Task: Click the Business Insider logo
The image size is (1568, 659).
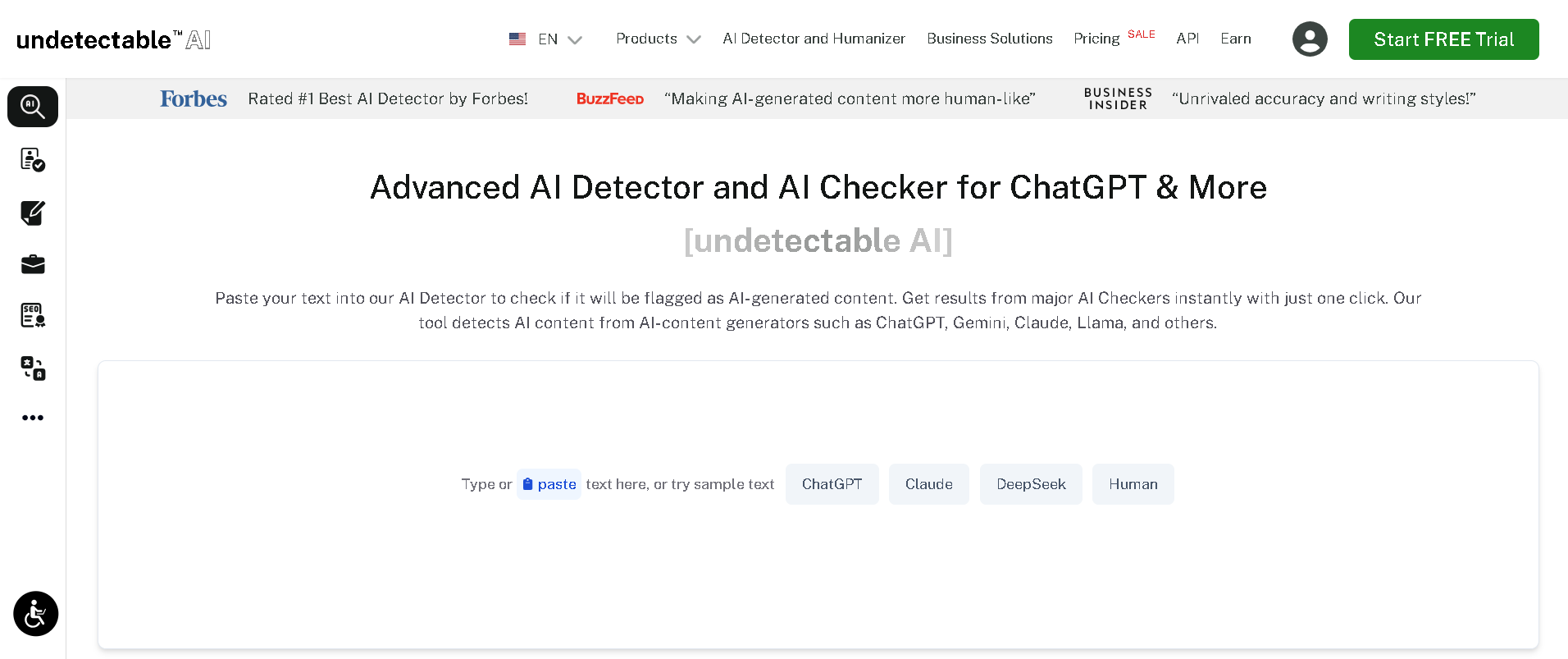Action: (1118, 98)
